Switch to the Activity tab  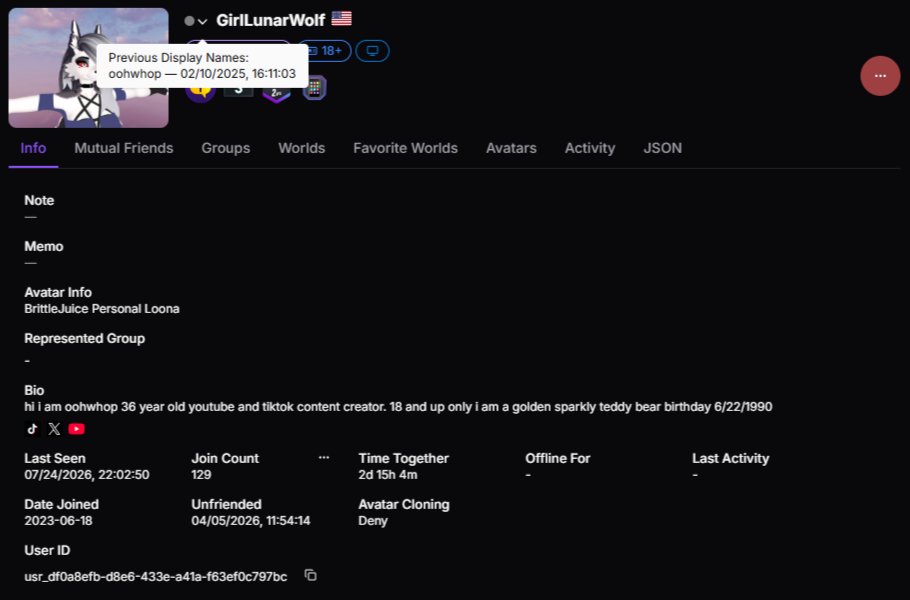(x=590, y=148)
